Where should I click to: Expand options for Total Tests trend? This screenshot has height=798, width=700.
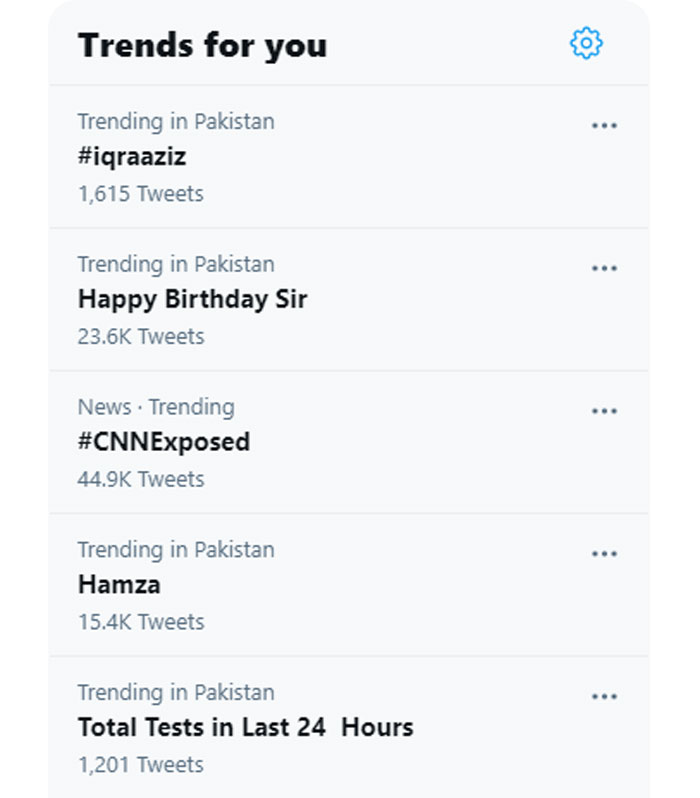[x=604, y=697]
